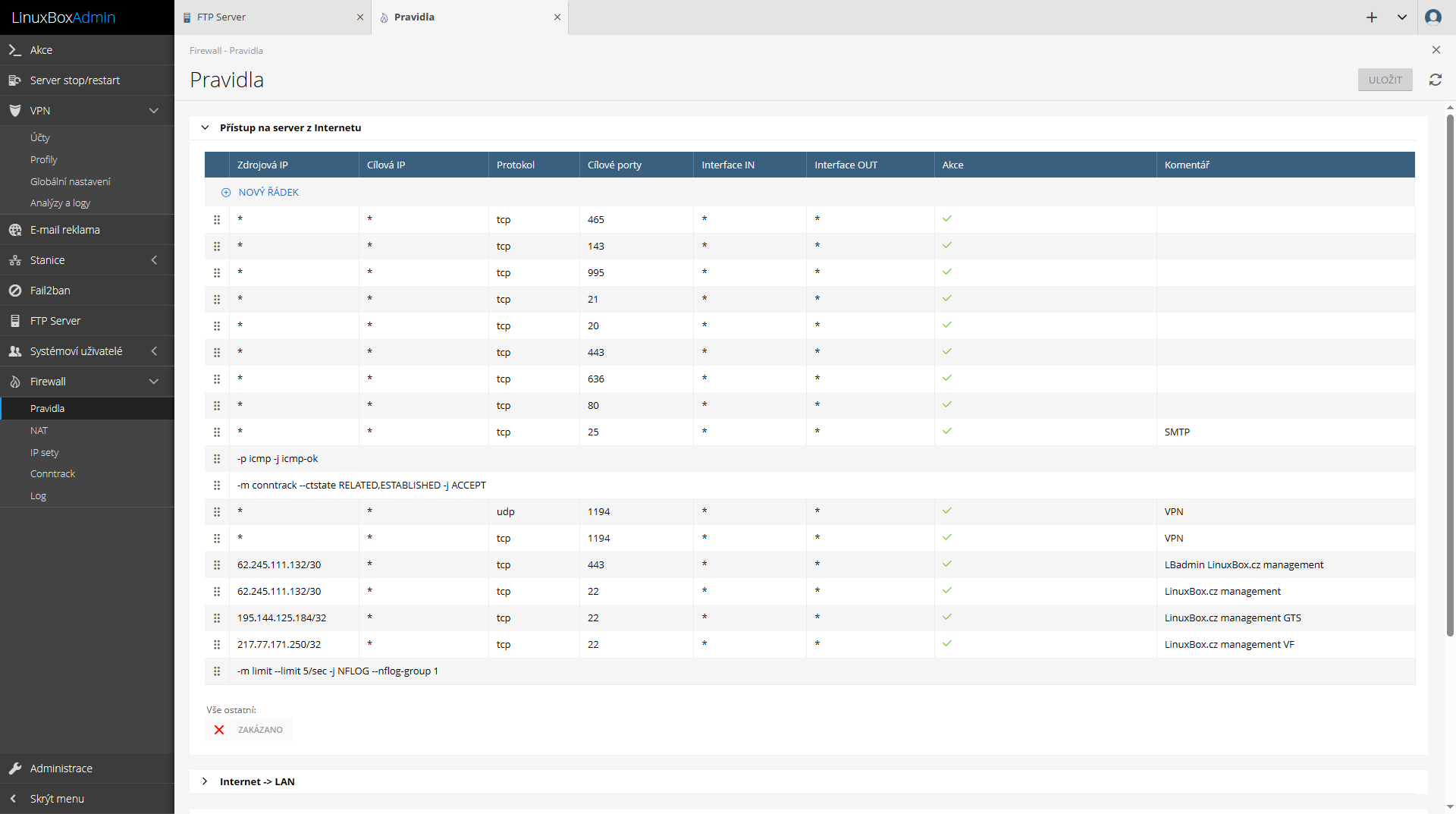This screenshot has height=814, width=1456.
Task: Grab drag handle of icmp-ok rule row
Action: pos(217,459)
